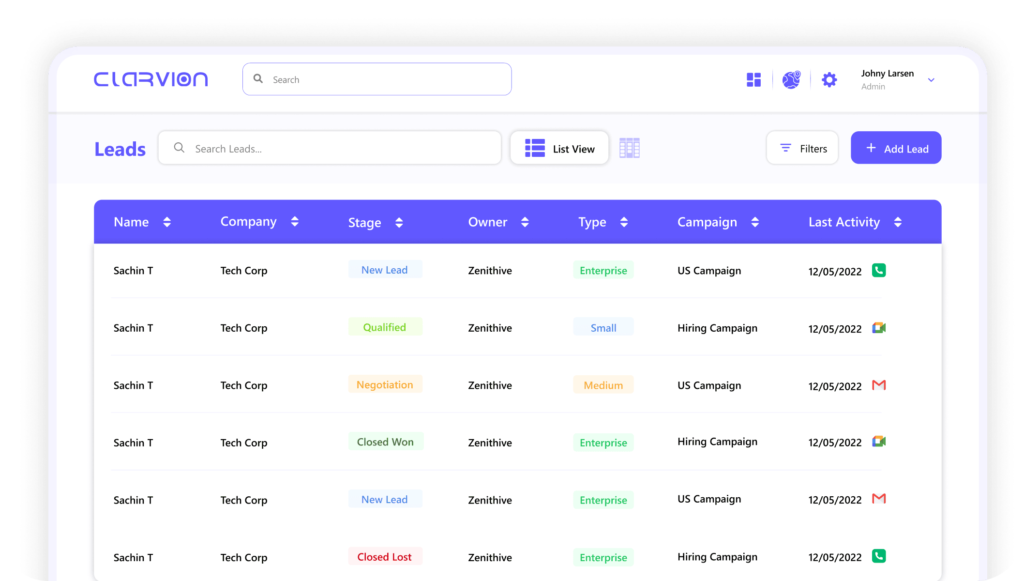
Task: Open the dashboard grid icon in header
Action: pyautogui.click(x=754, y=80)
